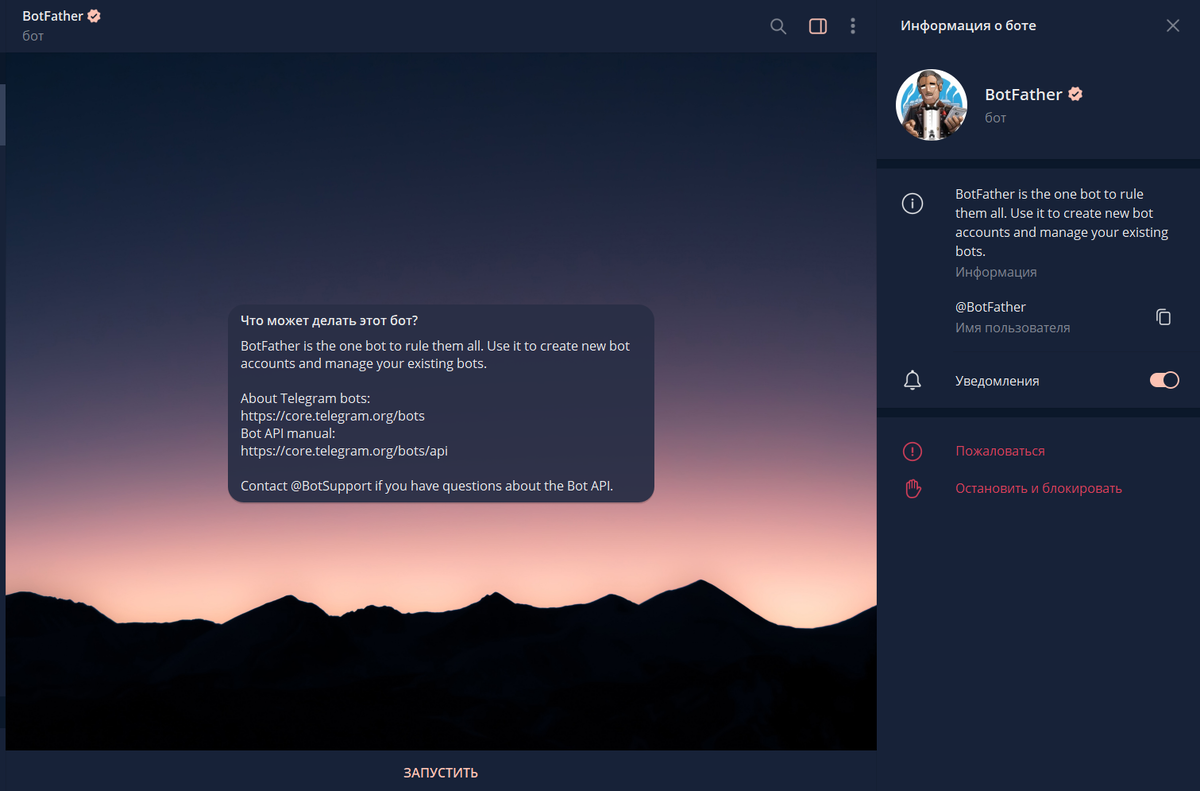This screenshot has width=1200, height=791.
Task: Click the ЗАПУСТИТЬ start button
Action: point(441,772)
